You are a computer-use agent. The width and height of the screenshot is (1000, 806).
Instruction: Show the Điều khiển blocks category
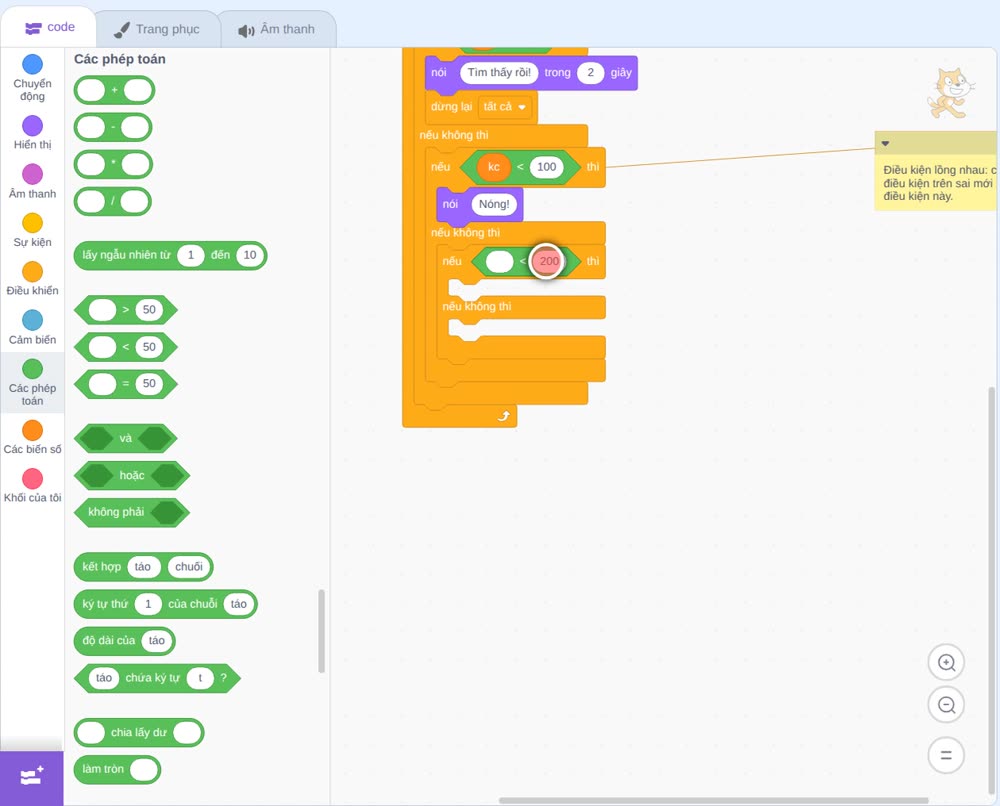click(x=32, y=279)
